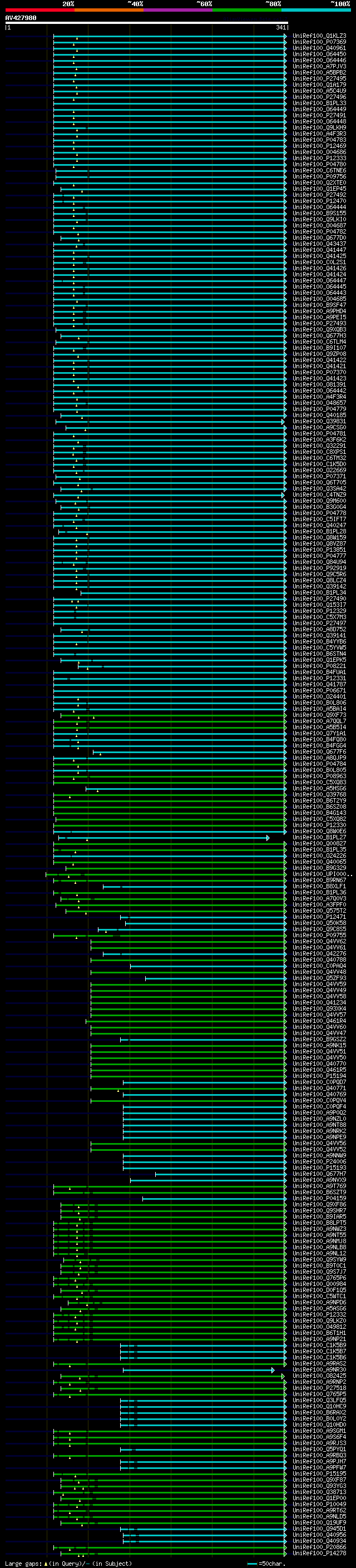The image size is (356, 1568).
Task: Select the UniRef100_Q93XK4 label
Action: 319,1008
